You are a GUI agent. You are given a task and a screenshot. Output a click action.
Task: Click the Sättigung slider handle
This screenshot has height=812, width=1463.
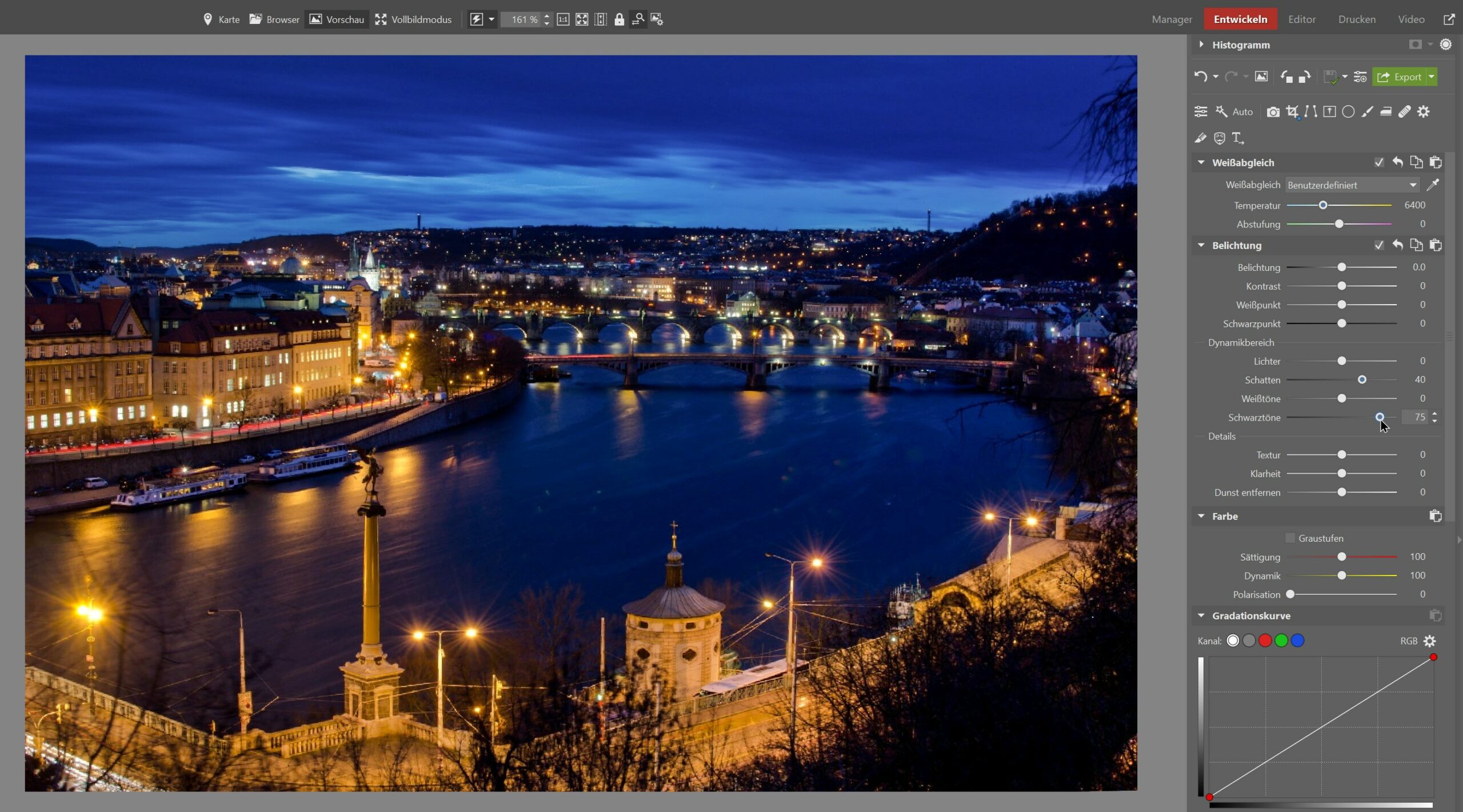1341,557
